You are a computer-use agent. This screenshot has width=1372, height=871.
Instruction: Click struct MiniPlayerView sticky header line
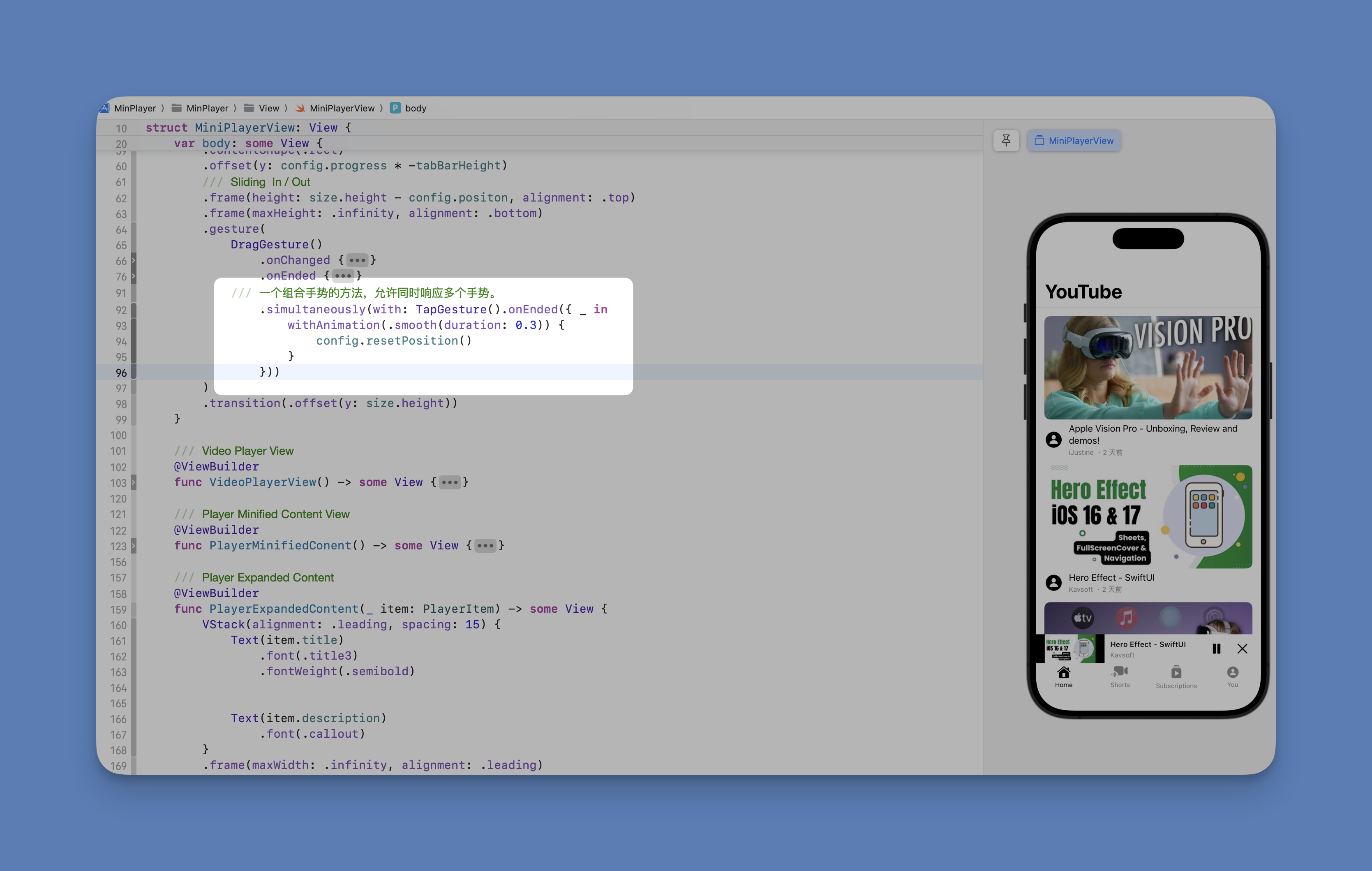248,127
